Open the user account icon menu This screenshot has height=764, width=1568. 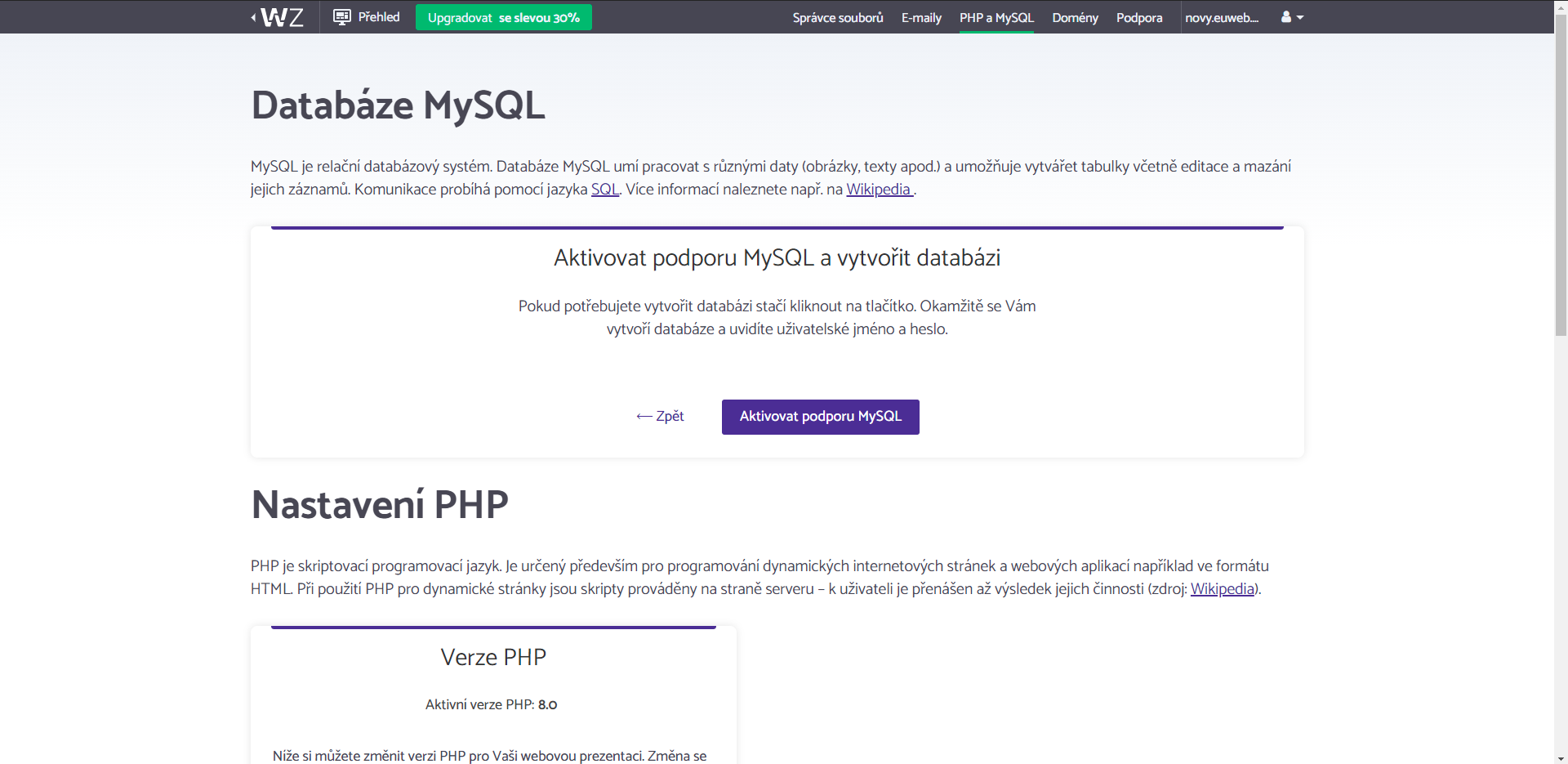1292,17
